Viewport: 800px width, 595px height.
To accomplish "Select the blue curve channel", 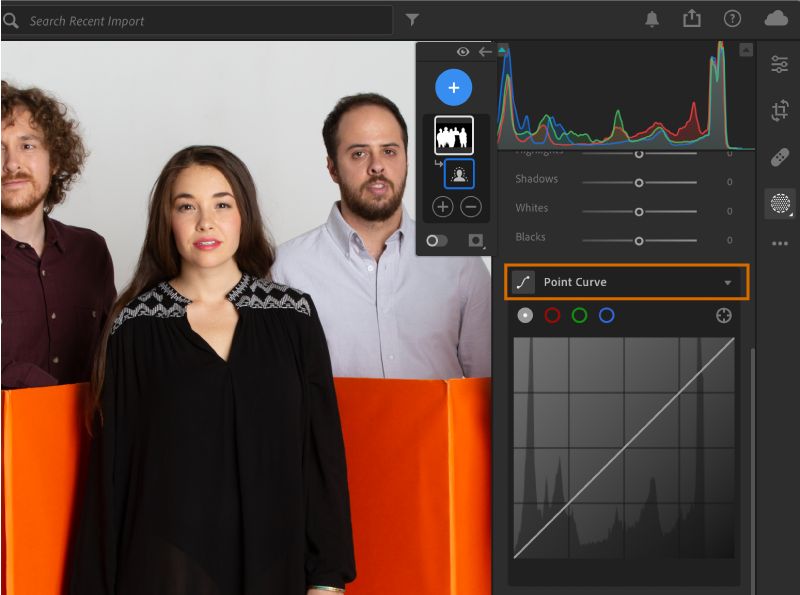I will 607,315.
